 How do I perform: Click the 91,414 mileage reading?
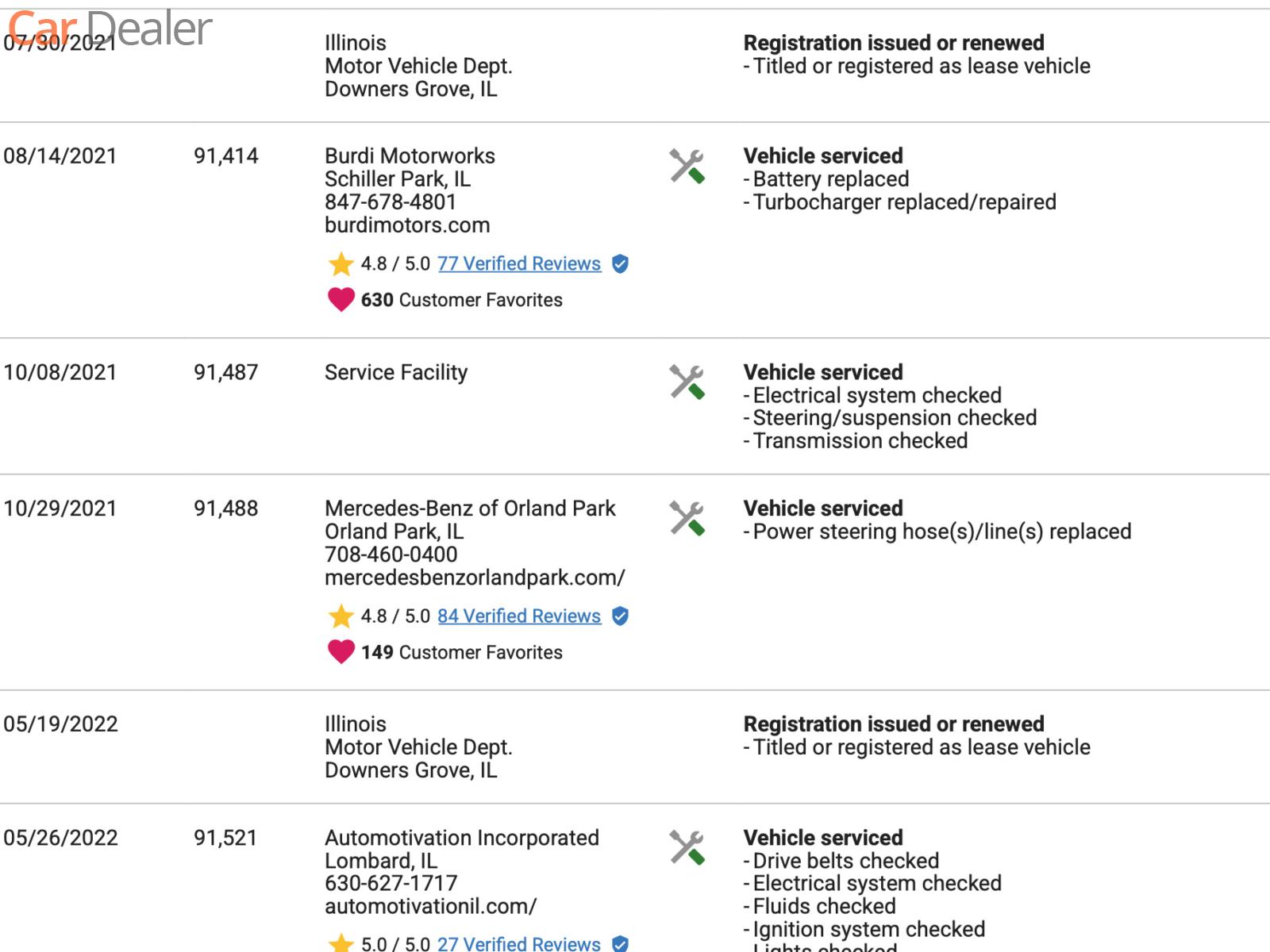click(226, 156)
